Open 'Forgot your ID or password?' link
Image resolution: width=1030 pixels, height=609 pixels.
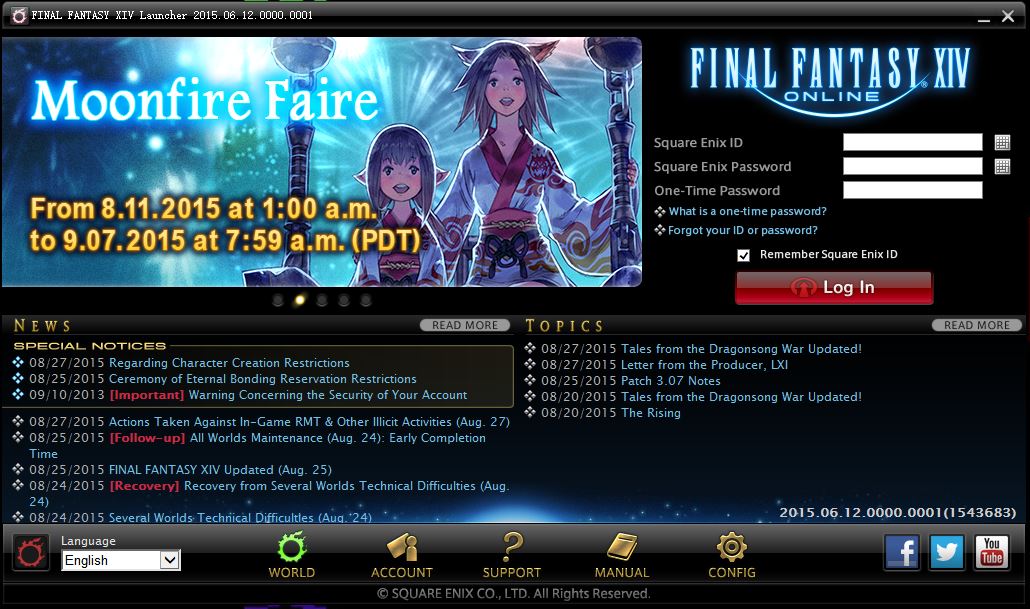tap(742, 231)
